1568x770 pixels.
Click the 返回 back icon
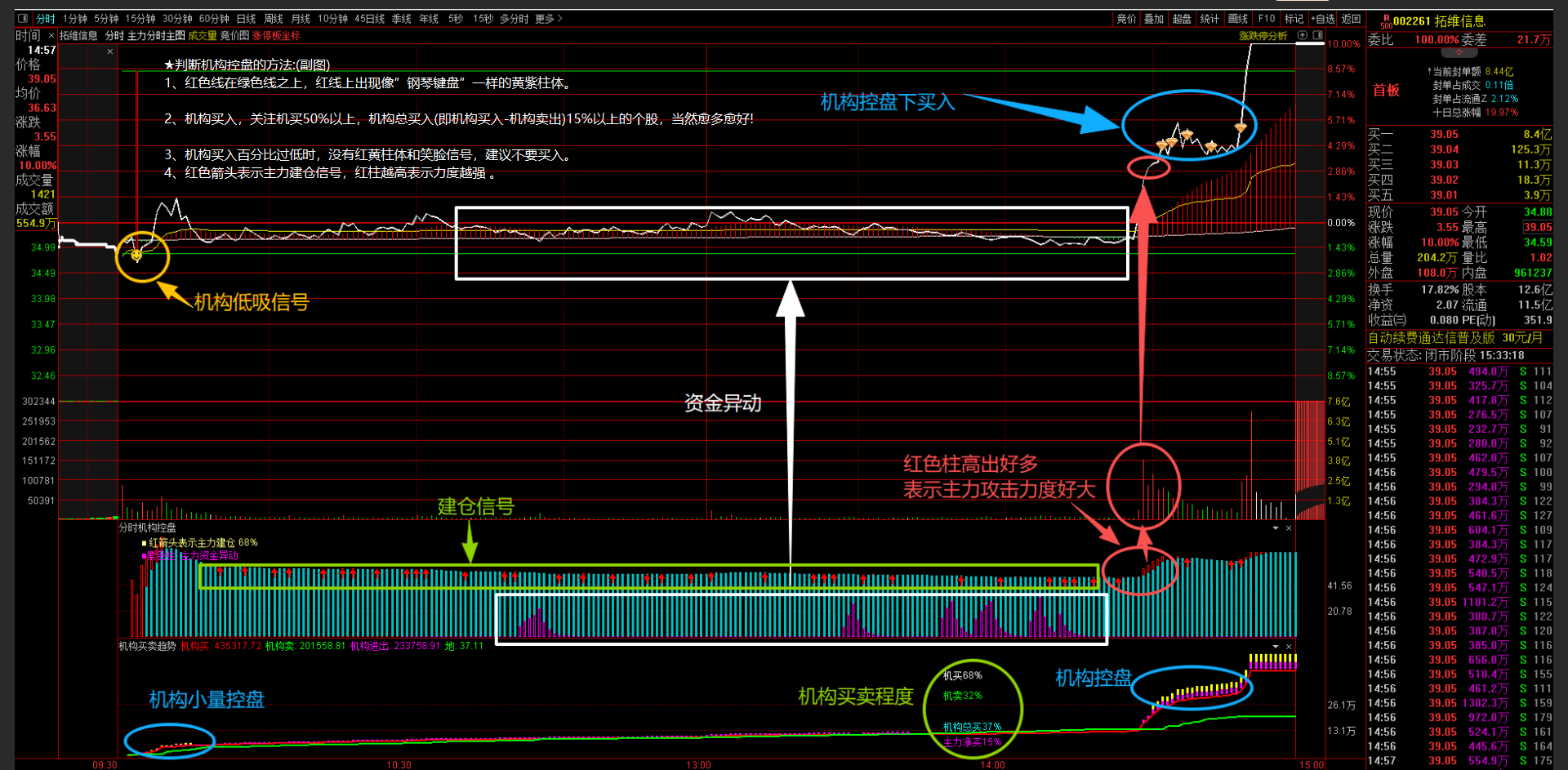pos(1352,18)
